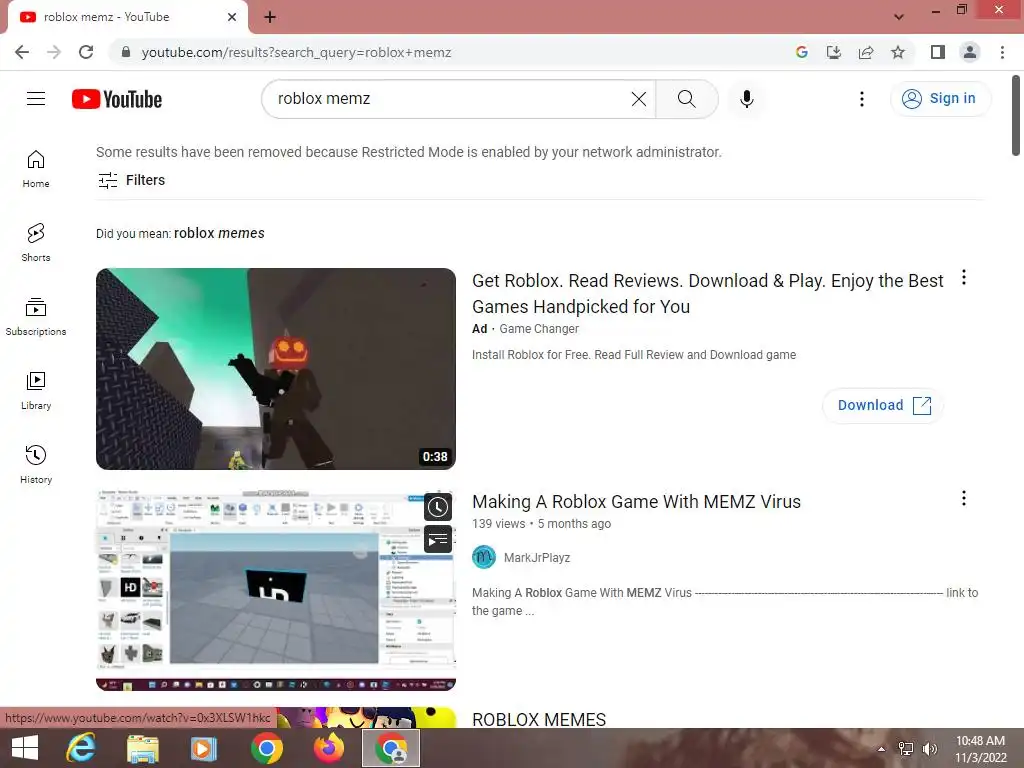The height and width of the screenshot is (768, 1024).
Task: Open Chrome three-dot menu
Action: tap(1002, 52)
